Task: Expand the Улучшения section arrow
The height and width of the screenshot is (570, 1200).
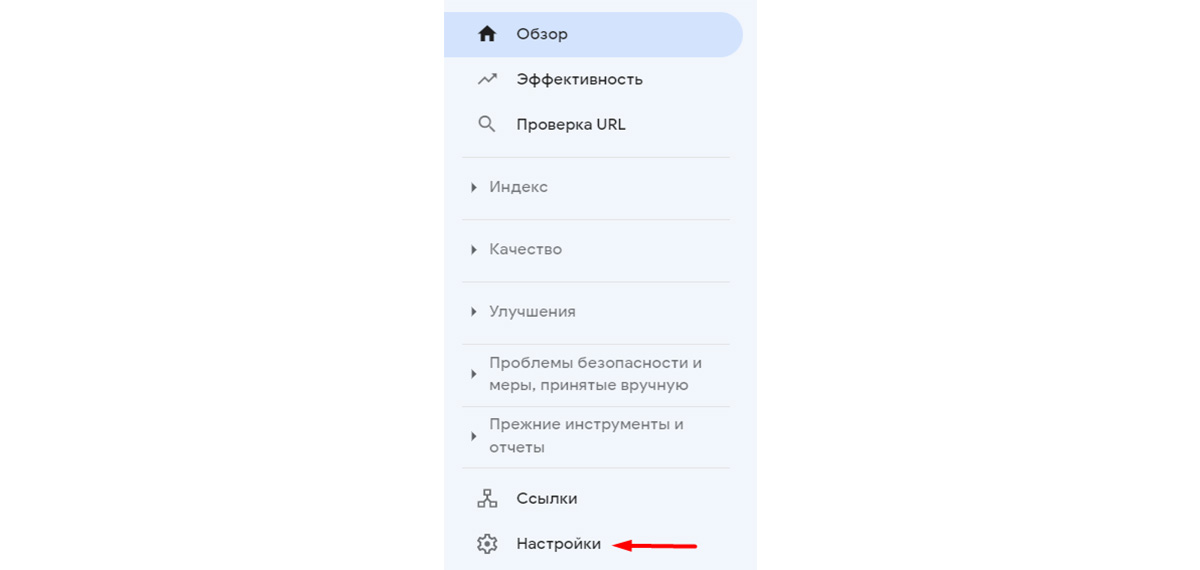Action: 474,312
